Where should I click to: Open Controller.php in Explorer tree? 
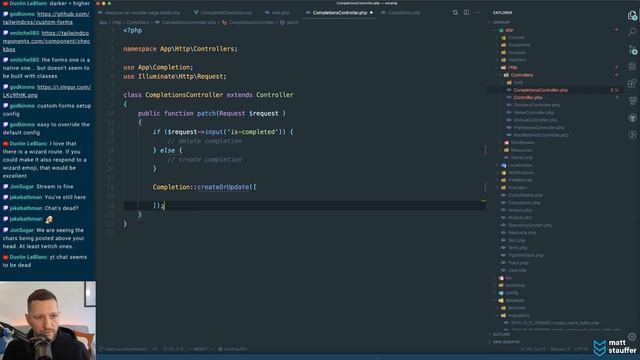(528, 98)
